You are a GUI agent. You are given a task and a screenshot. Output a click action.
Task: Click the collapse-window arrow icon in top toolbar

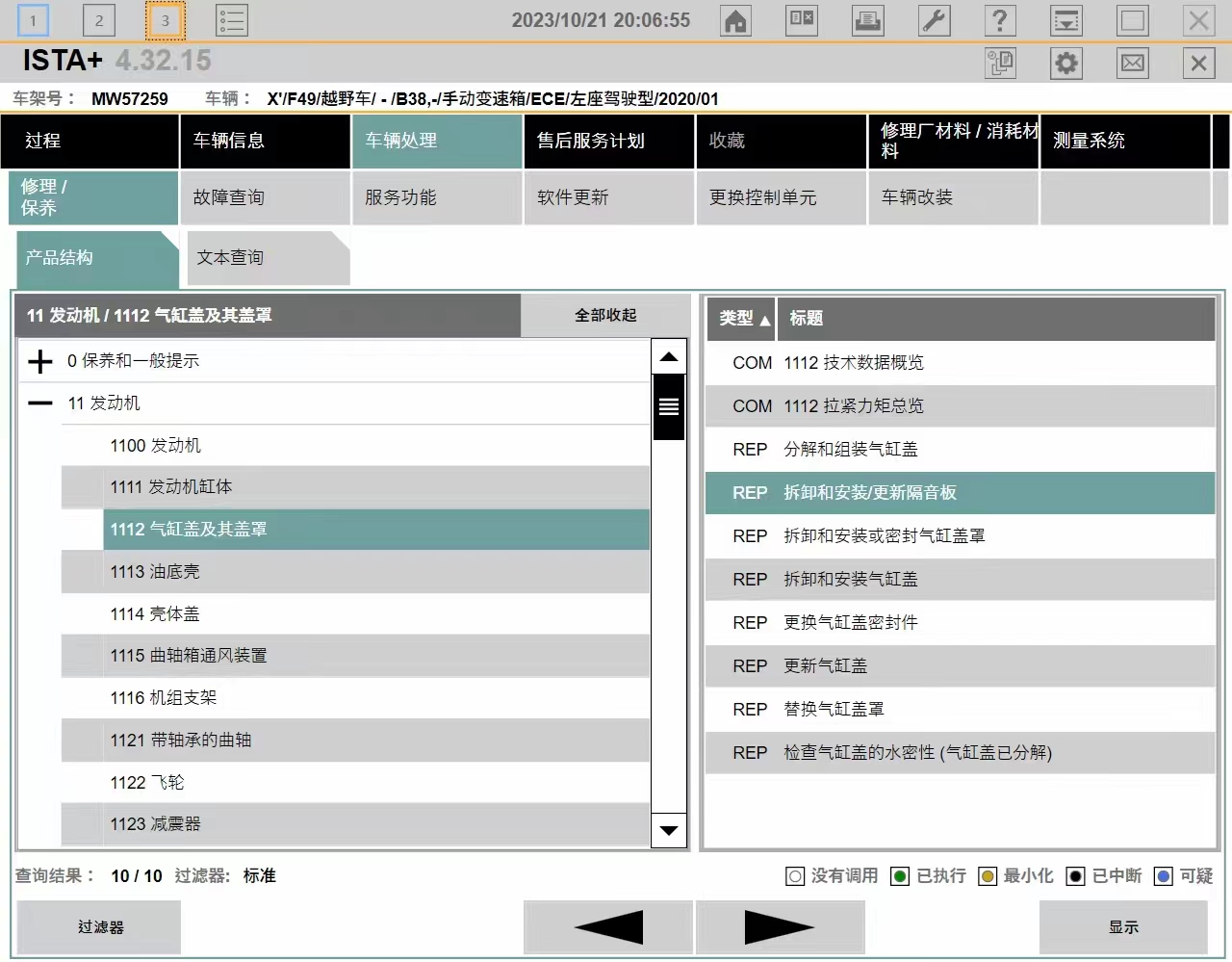pyautogui.click(x=1066, y=20)
